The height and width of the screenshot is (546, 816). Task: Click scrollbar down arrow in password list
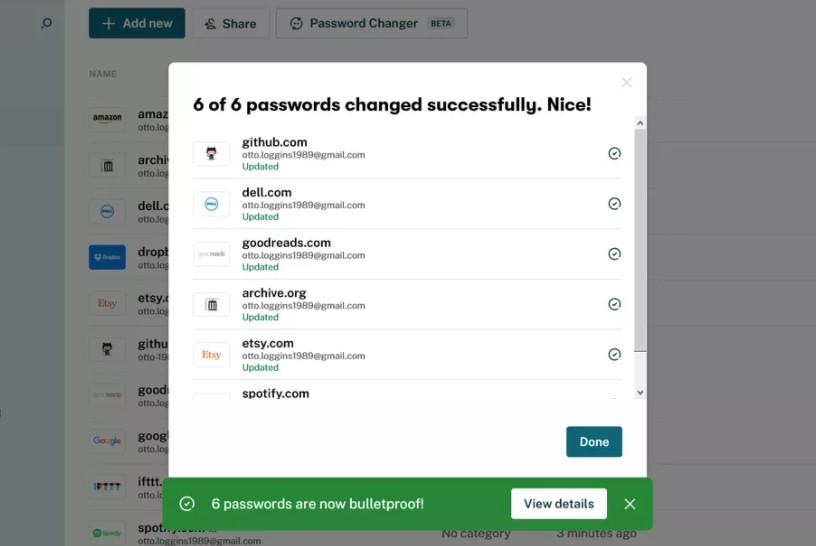pos(640,392)
